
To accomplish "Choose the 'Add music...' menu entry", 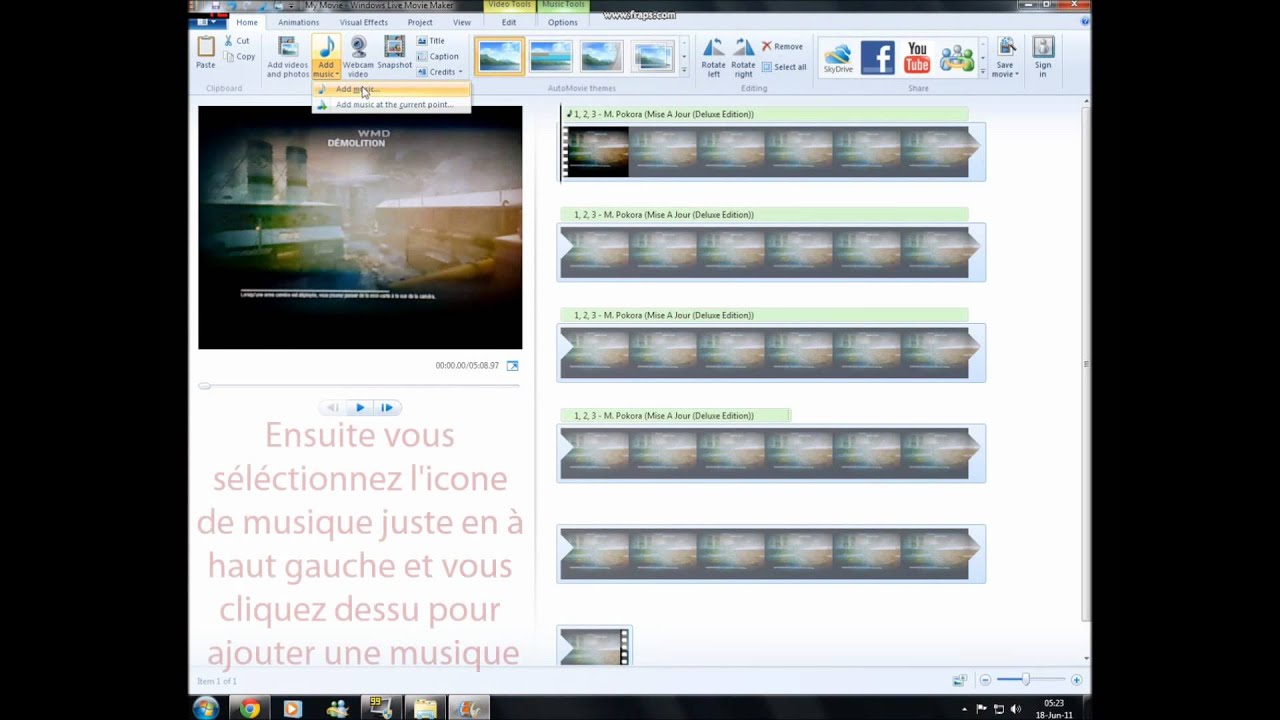I will point(391,89).
